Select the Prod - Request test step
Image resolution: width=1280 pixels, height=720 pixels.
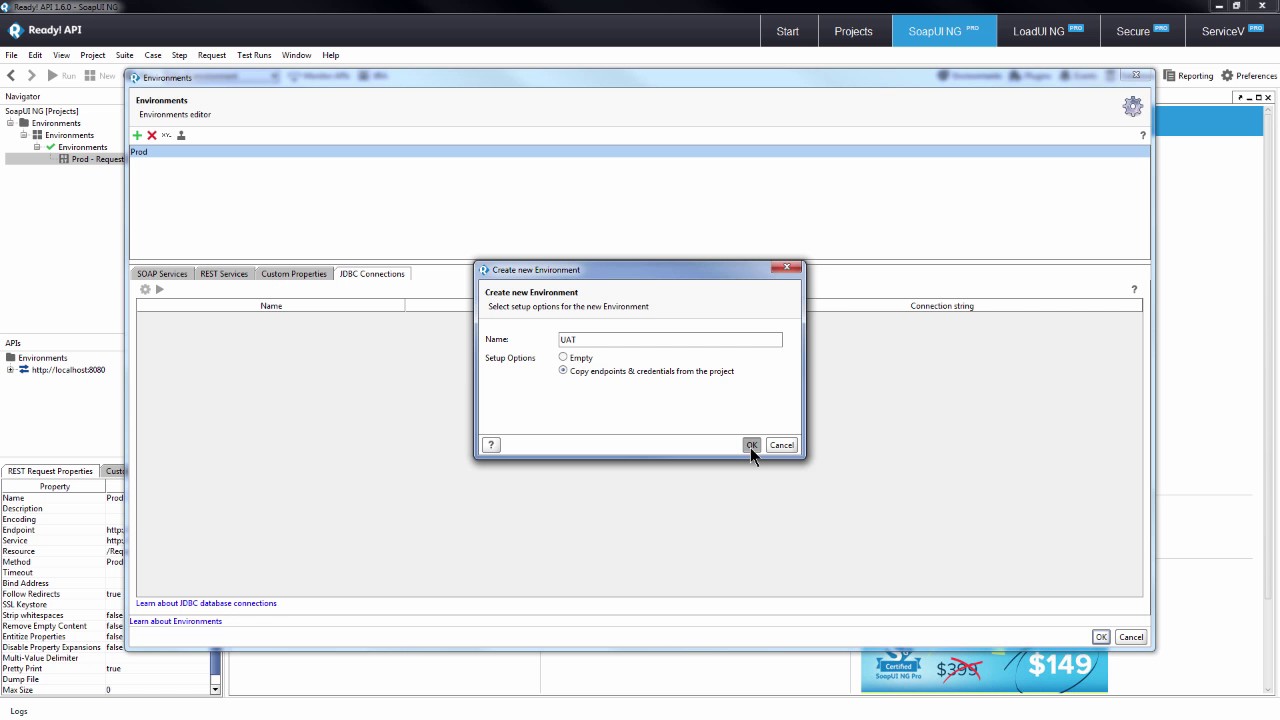point(92,159)
